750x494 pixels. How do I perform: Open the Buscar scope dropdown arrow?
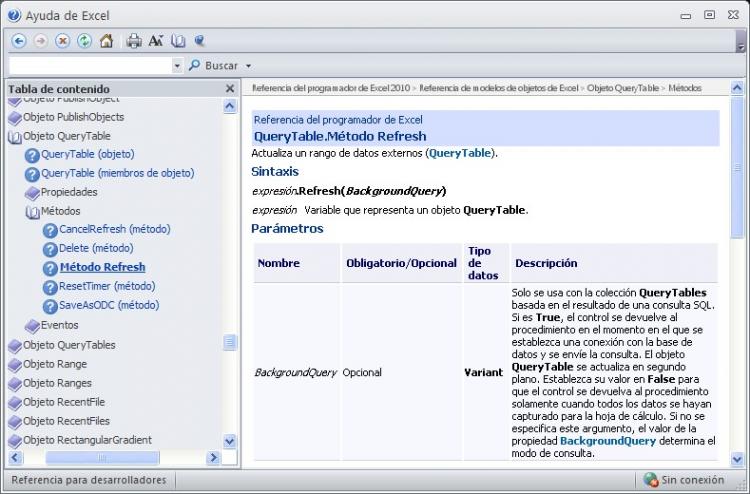248,66
